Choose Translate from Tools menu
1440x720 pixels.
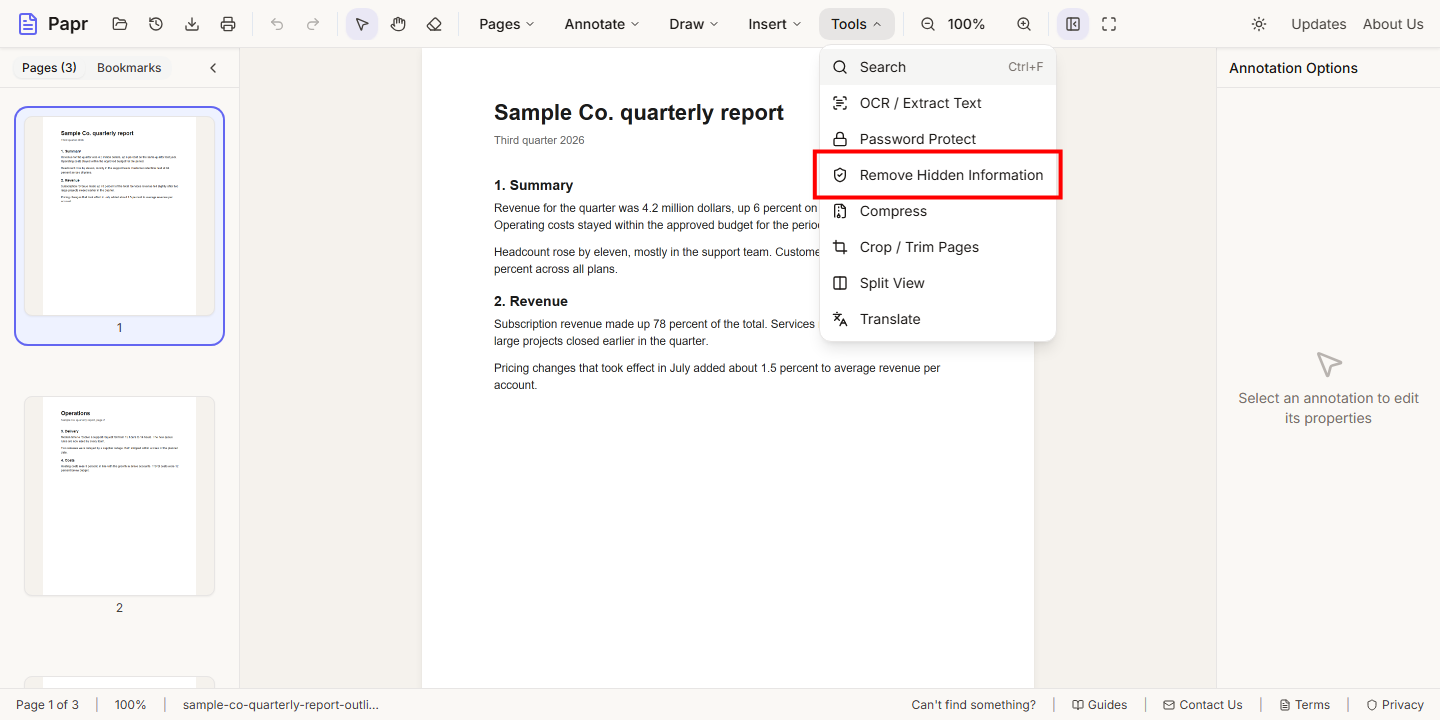click(x=938, y=319)
